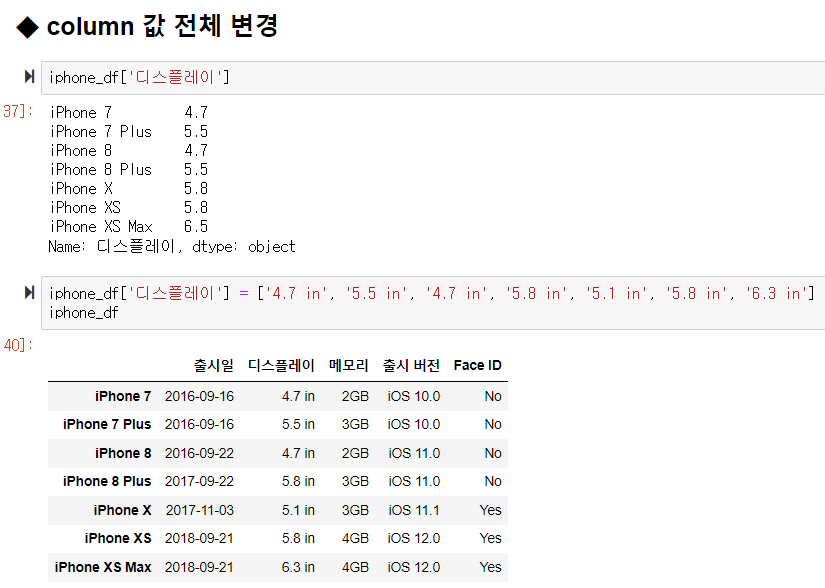Click the 4GB memory cell for iPhone XS Max
825x588 pixels.
click(355, 567)
